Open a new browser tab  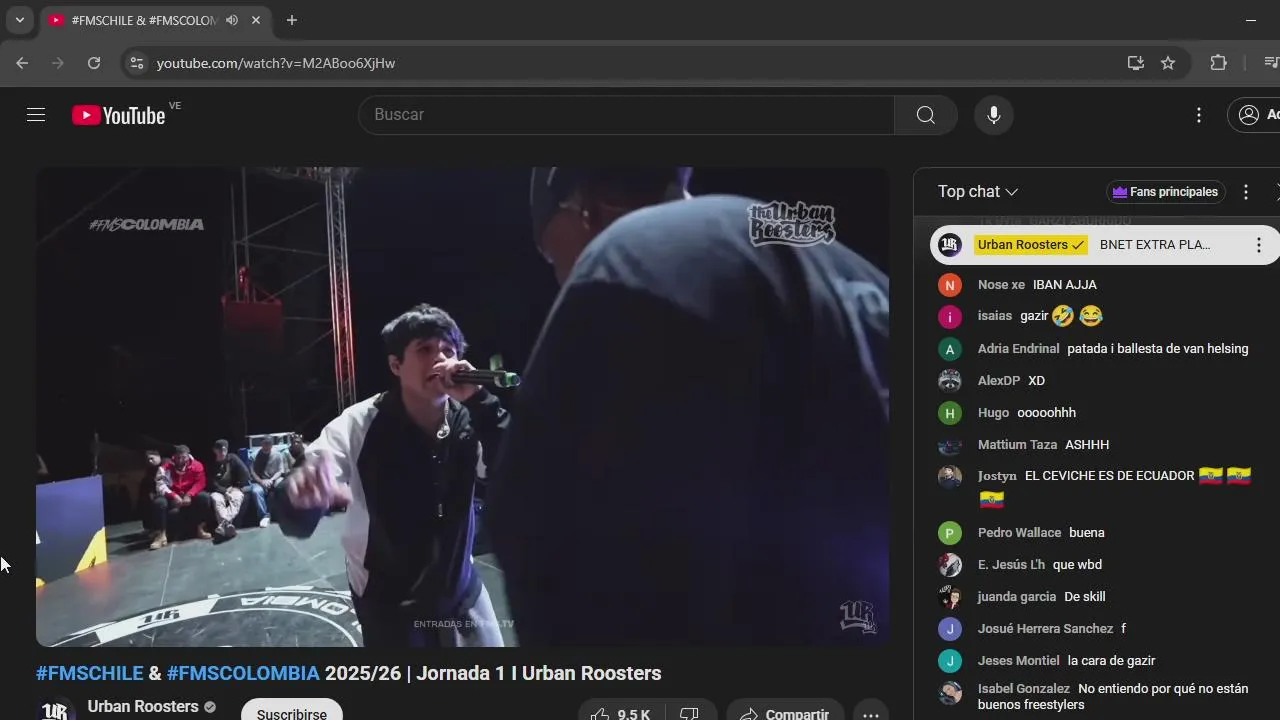pyautogui.click(x=291, y=20)
